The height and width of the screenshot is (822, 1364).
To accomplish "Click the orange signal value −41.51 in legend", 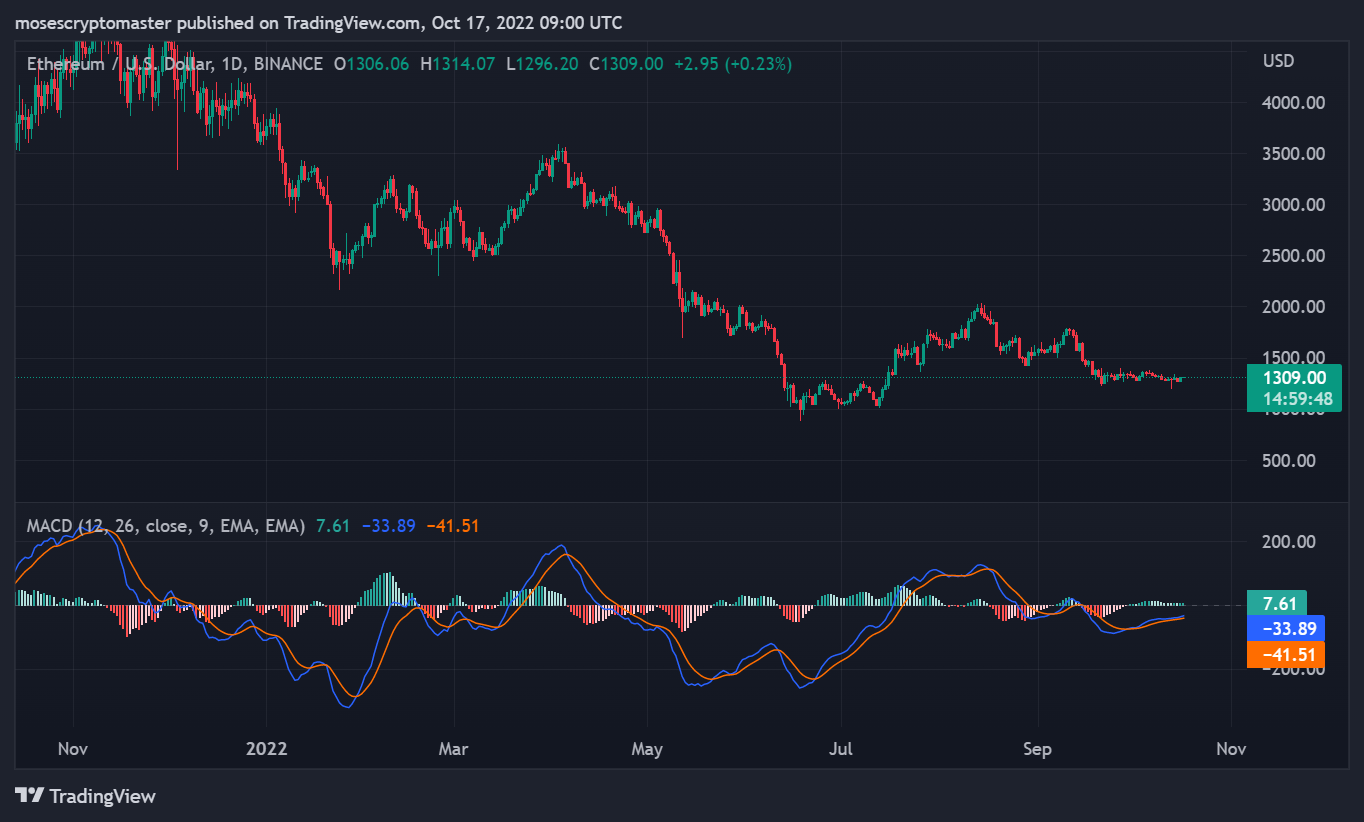I will [453, 526].
